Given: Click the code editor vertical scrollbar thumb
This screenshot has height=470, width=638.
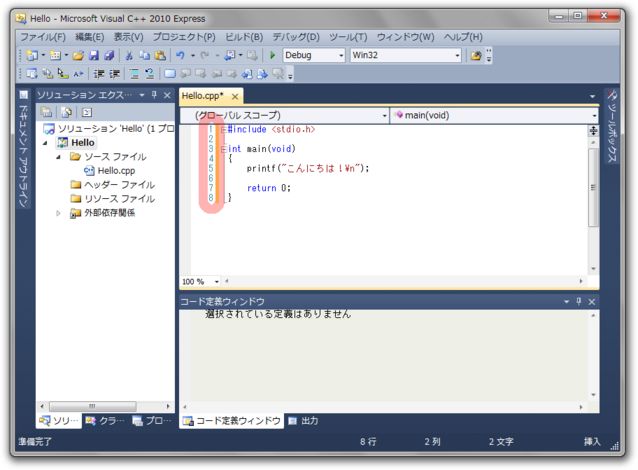Looking at the screenshot, I should pyautogui.click(x=593, y=187).
